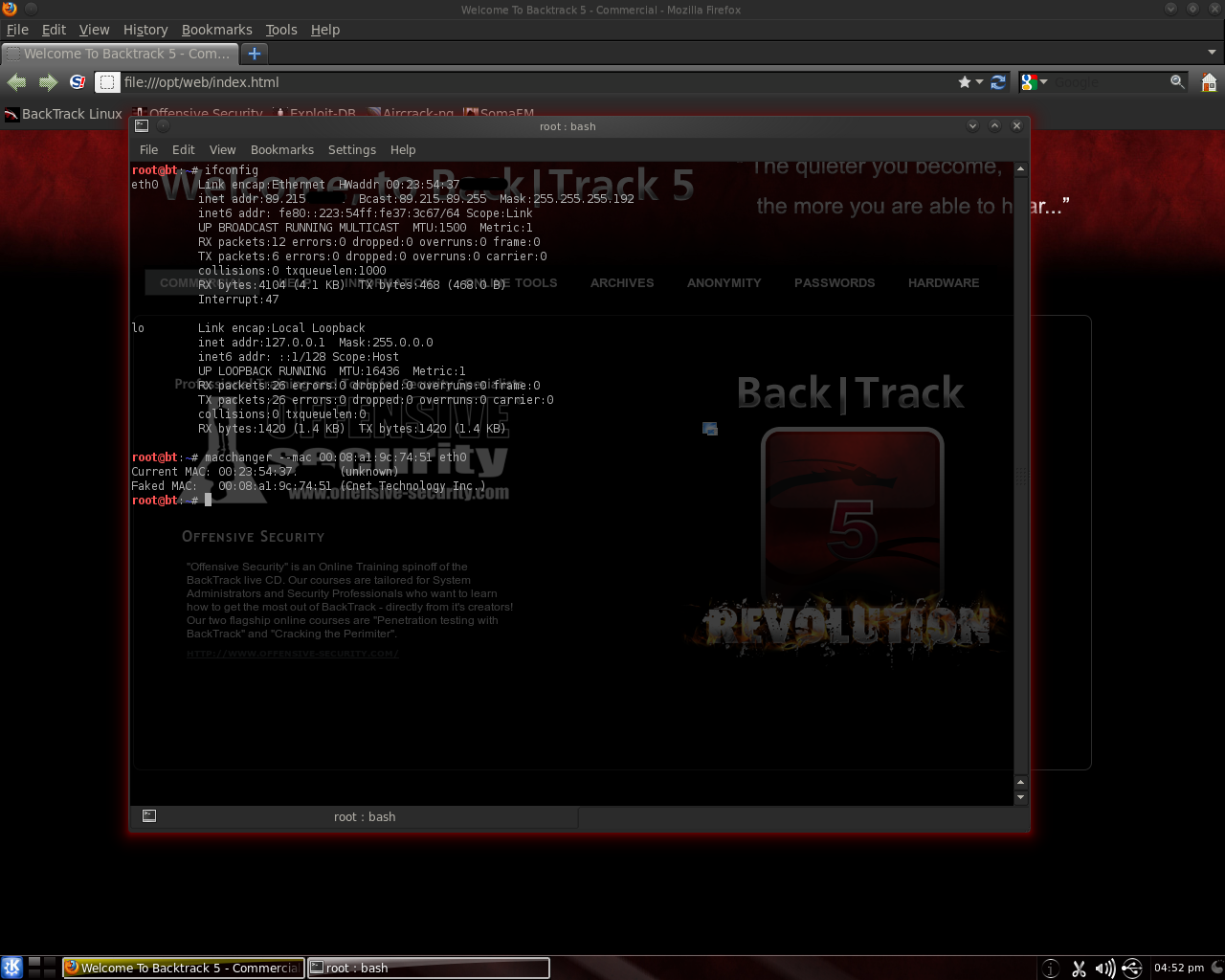Click the 'lo' interface name in terminal
The height and width of the screenshot is (980, 1225).
click(x=138, y=328)
